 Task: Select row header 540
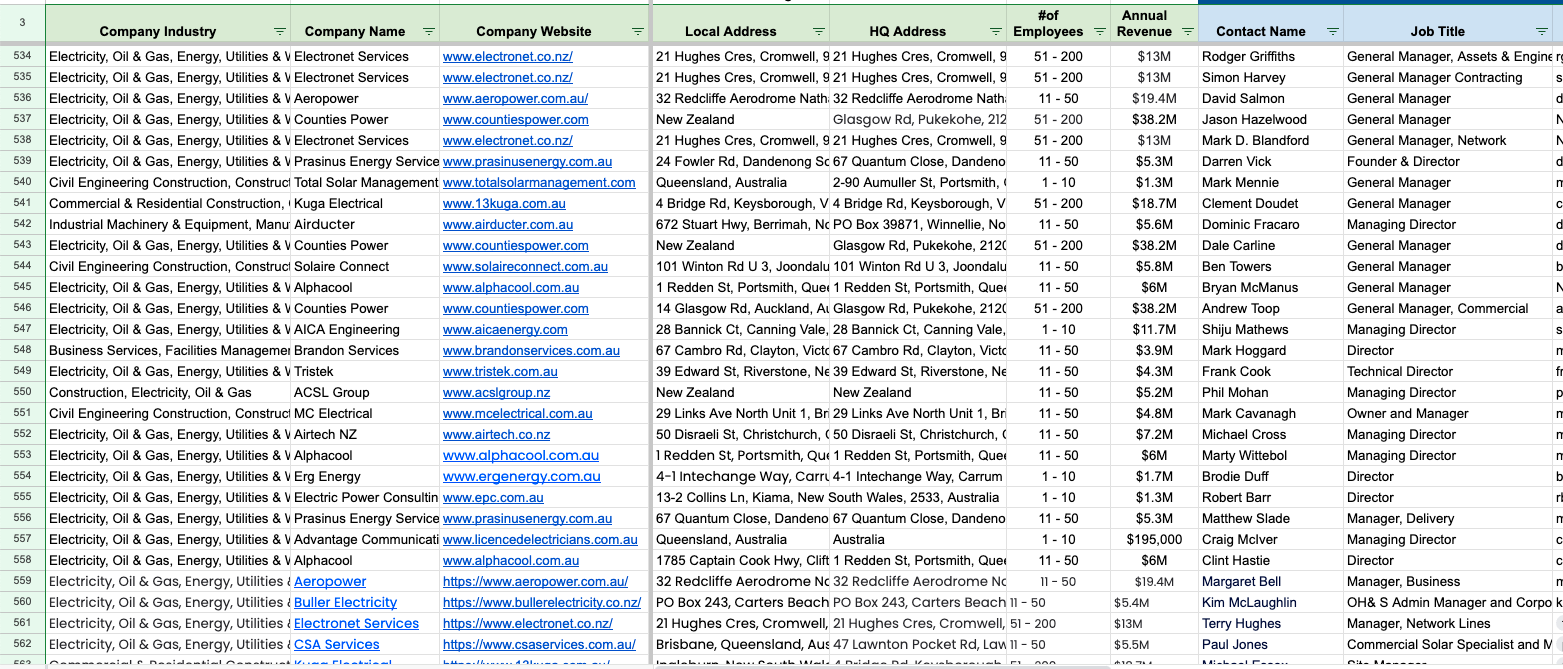22,182
